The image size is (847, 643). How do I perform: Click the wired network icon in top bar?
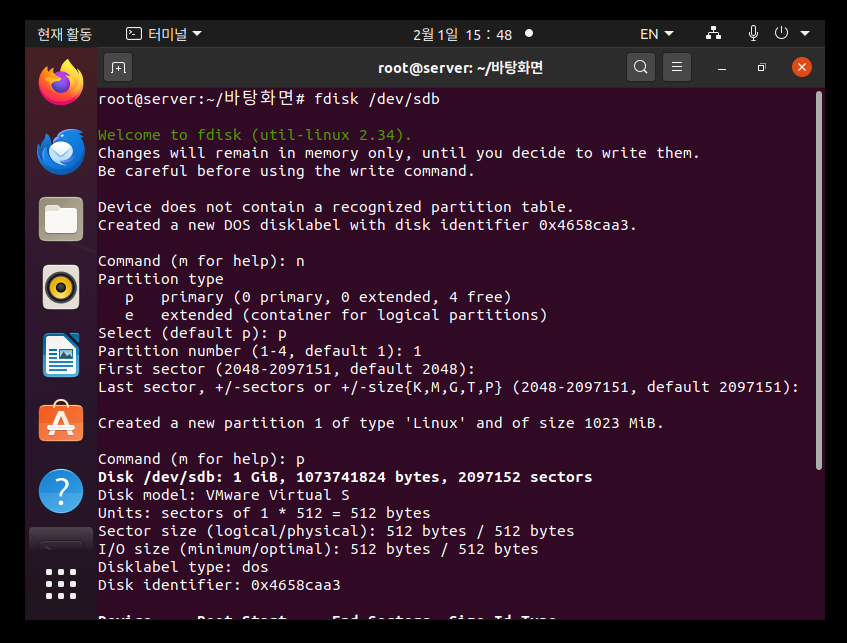(713, 32)
